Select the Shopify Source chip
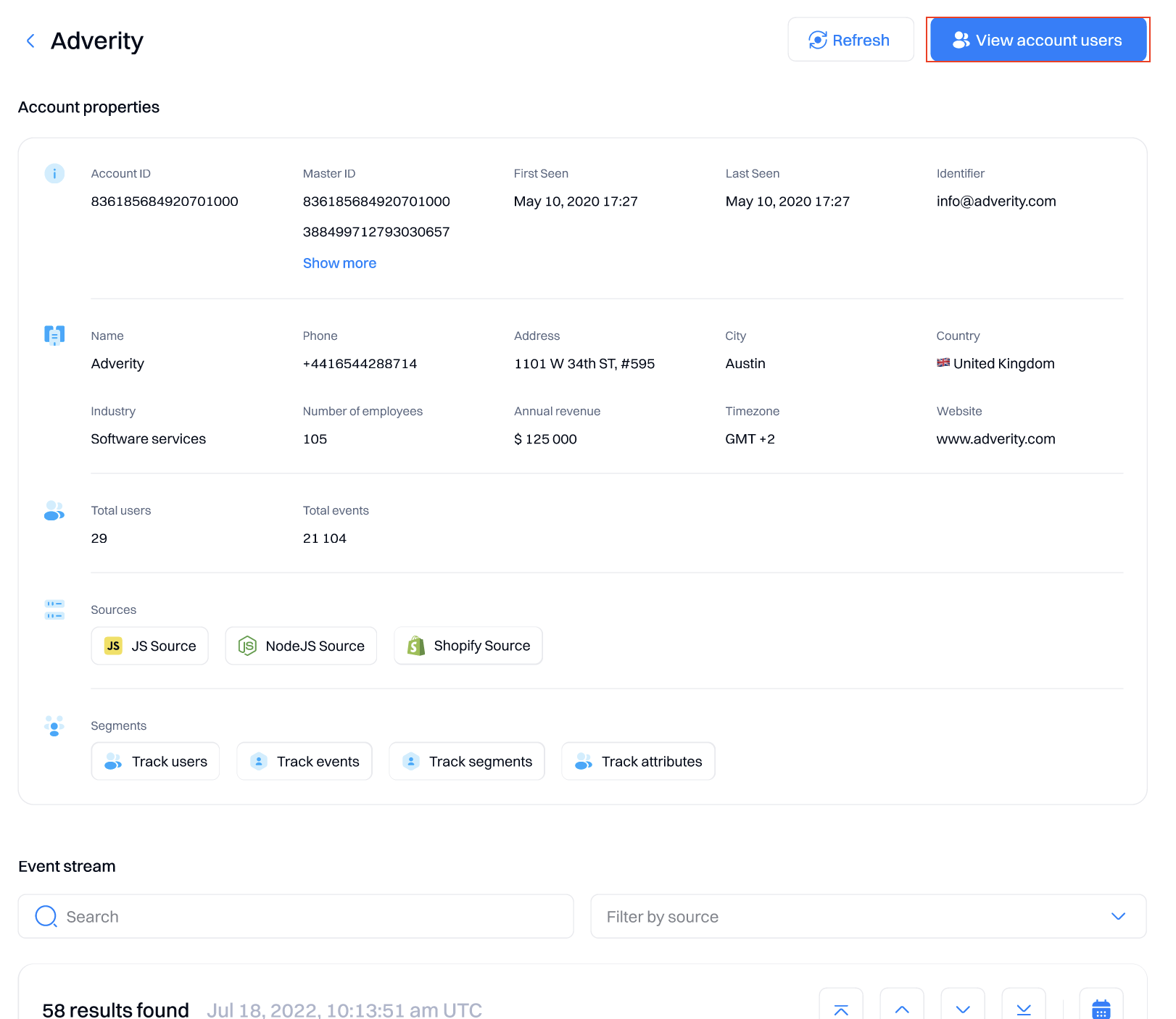The image size is (1176, 1019). coord(468,646)
